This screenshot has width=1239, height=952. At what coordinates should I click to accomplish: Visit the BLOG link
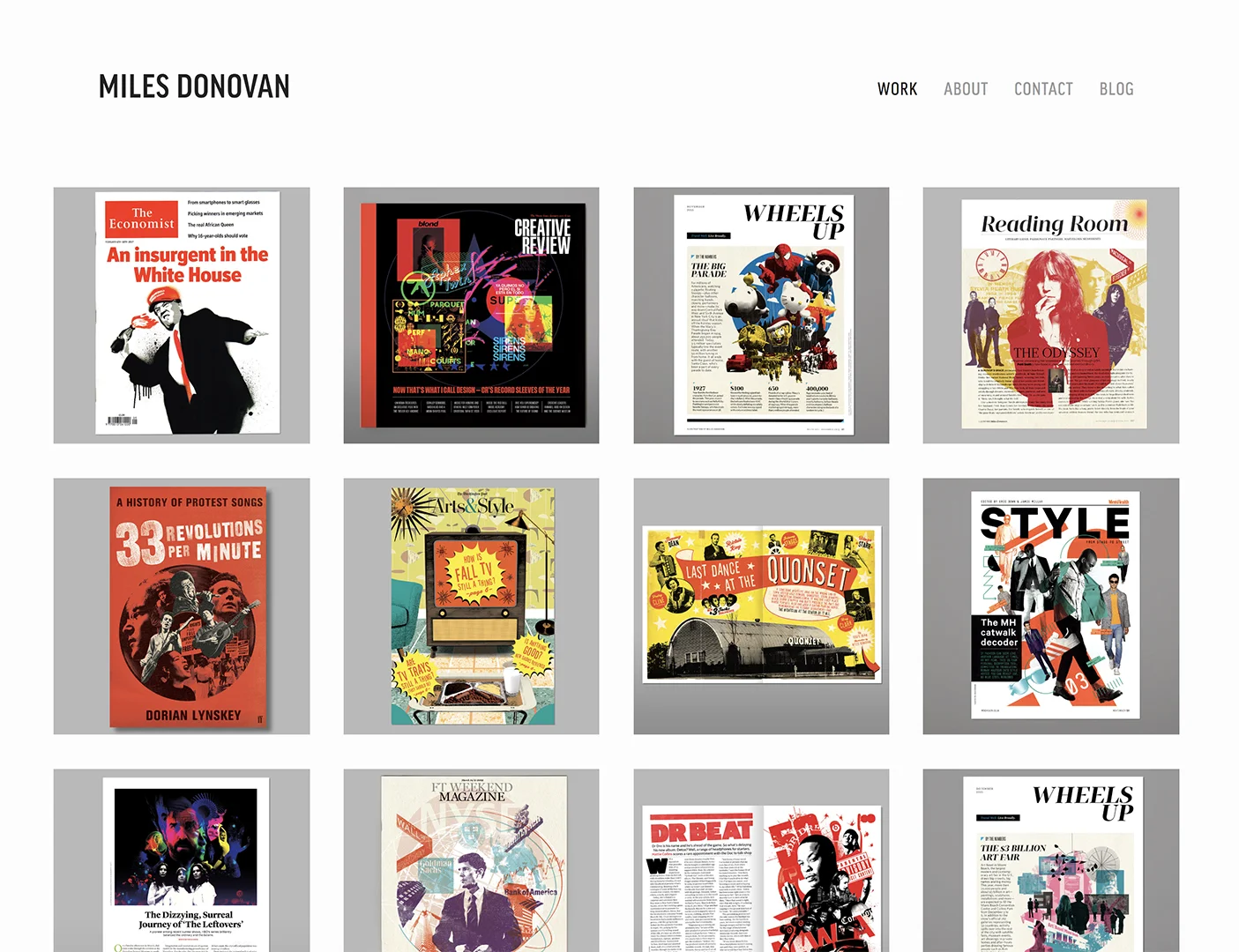pyautogui.click(x=1116, y=89)
